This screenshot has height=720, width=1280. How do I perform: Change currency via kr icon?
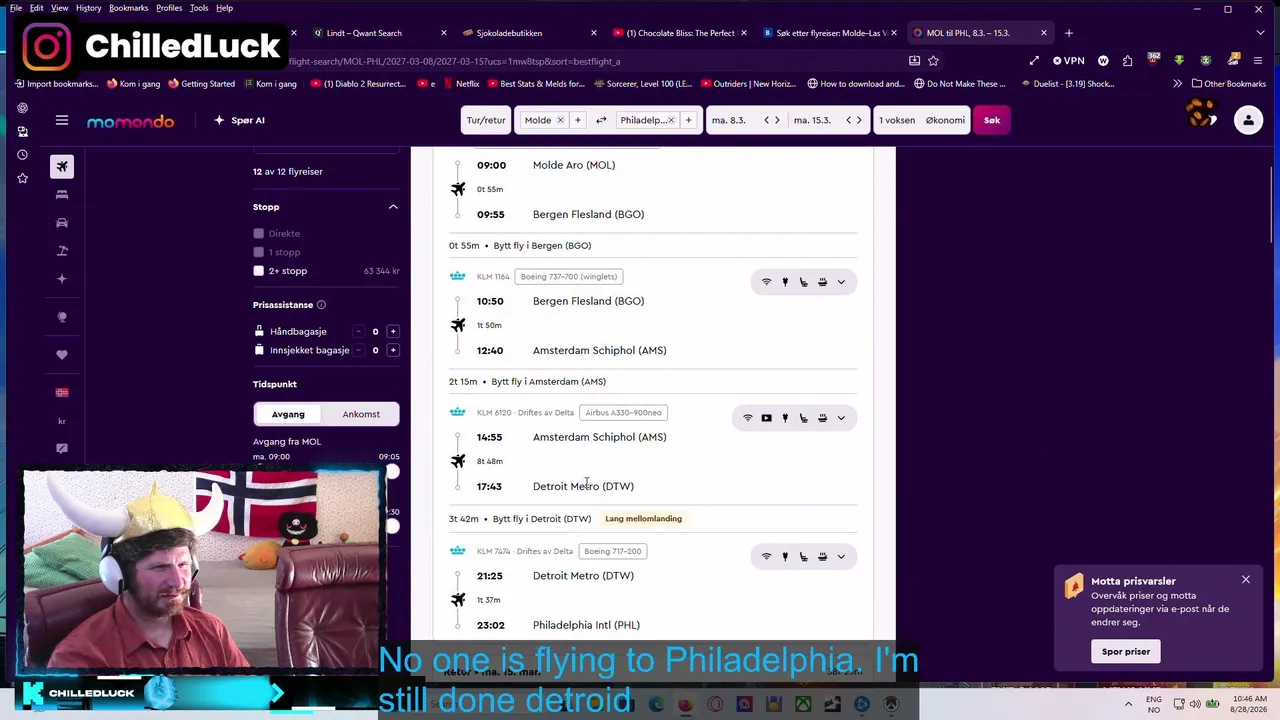tap(62, 421)
